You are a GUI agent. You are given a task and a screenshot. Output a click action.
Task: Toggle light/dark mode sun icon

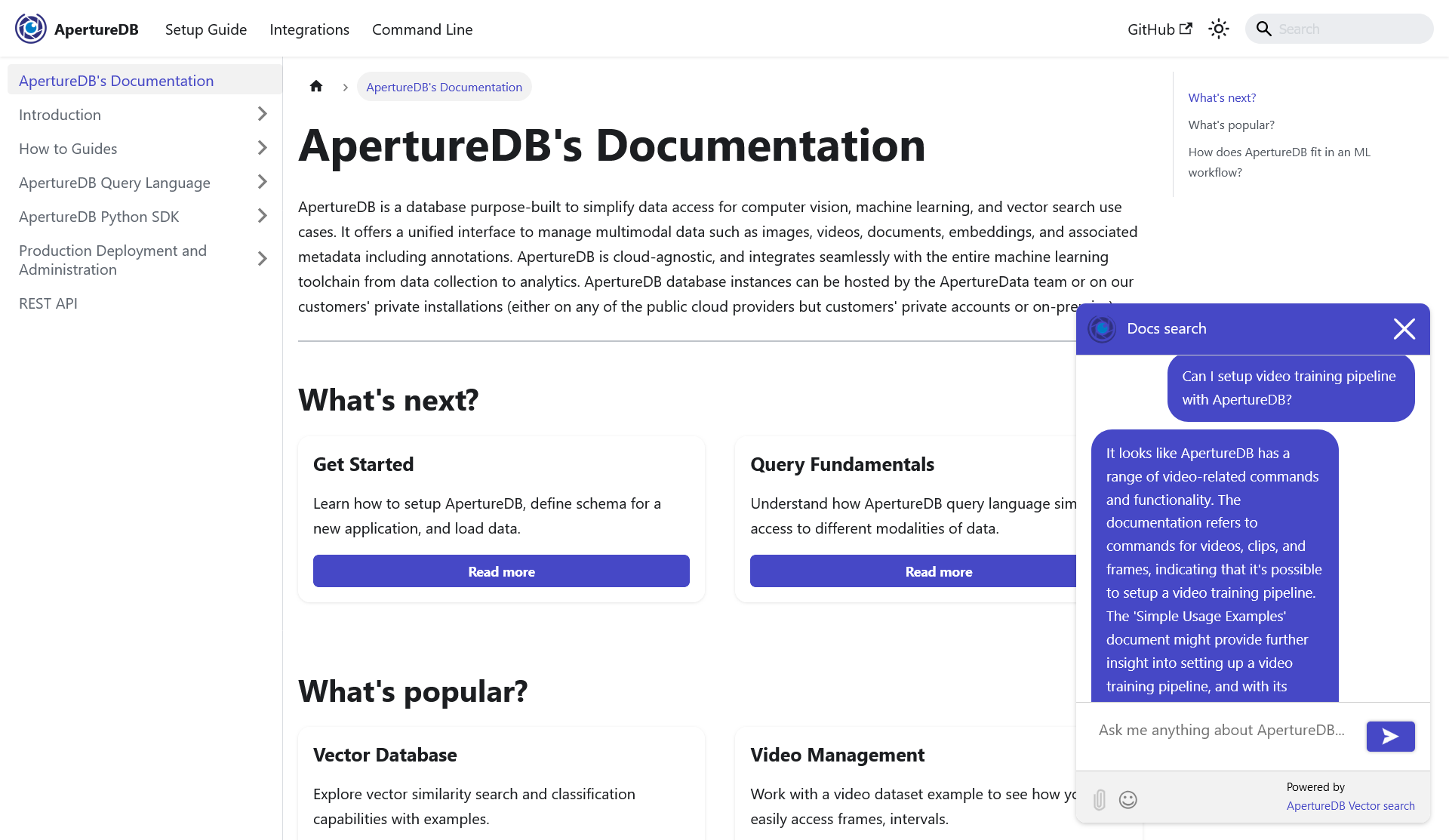pyautogui.click(x=1218, y=29)
